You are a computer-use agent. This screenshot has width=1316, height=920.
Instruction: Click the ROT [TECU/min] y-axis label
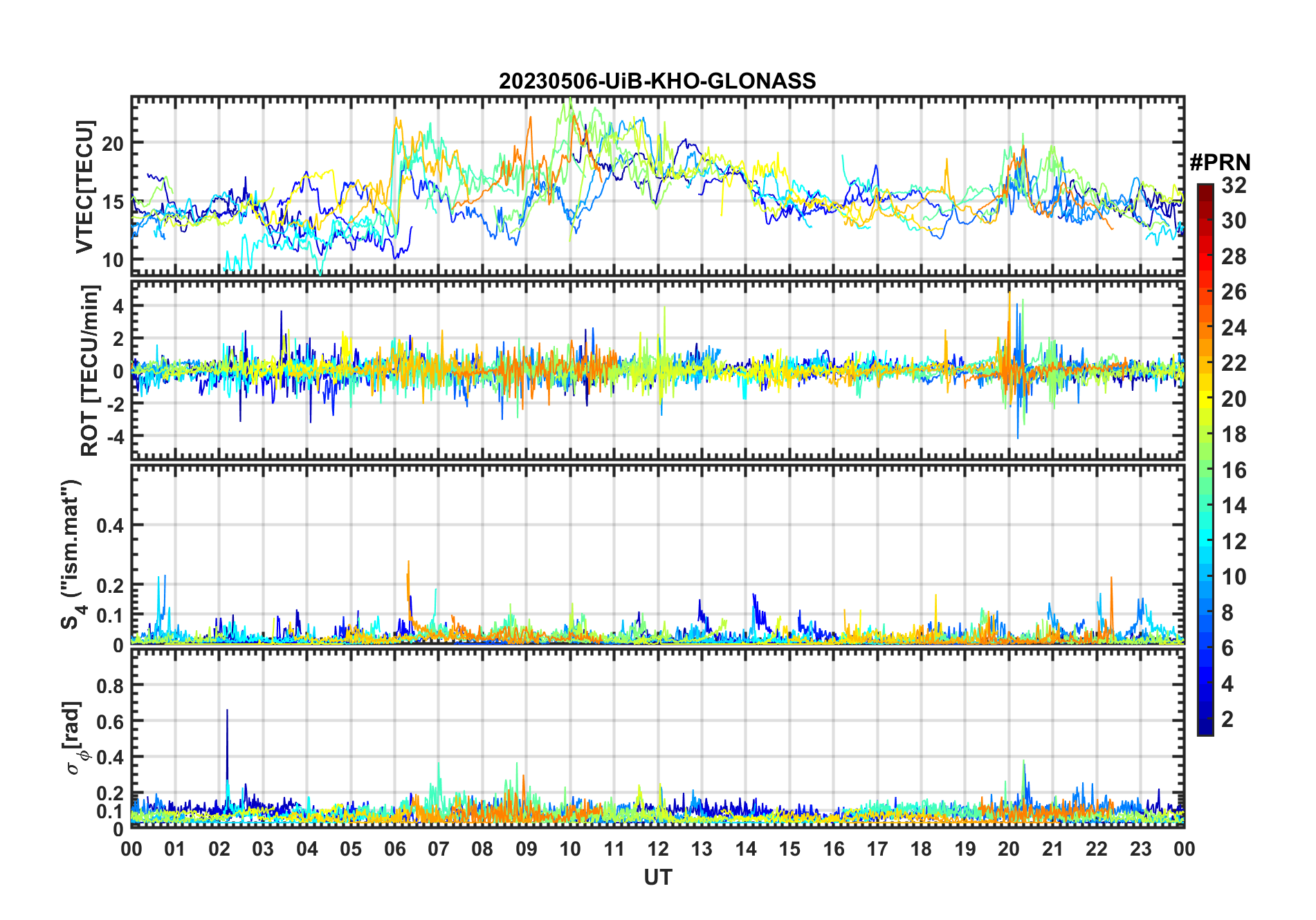click(89, 370)
